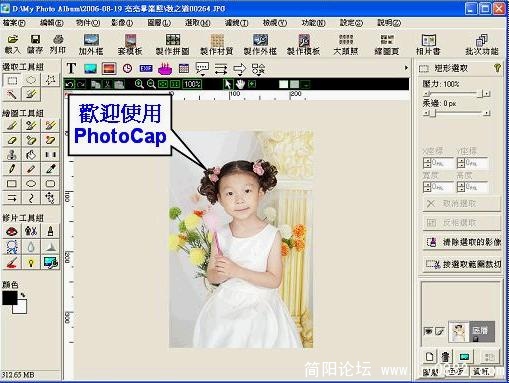Click the calendar object icon
The width and height of the screenshot is (509, 383).
184,69
